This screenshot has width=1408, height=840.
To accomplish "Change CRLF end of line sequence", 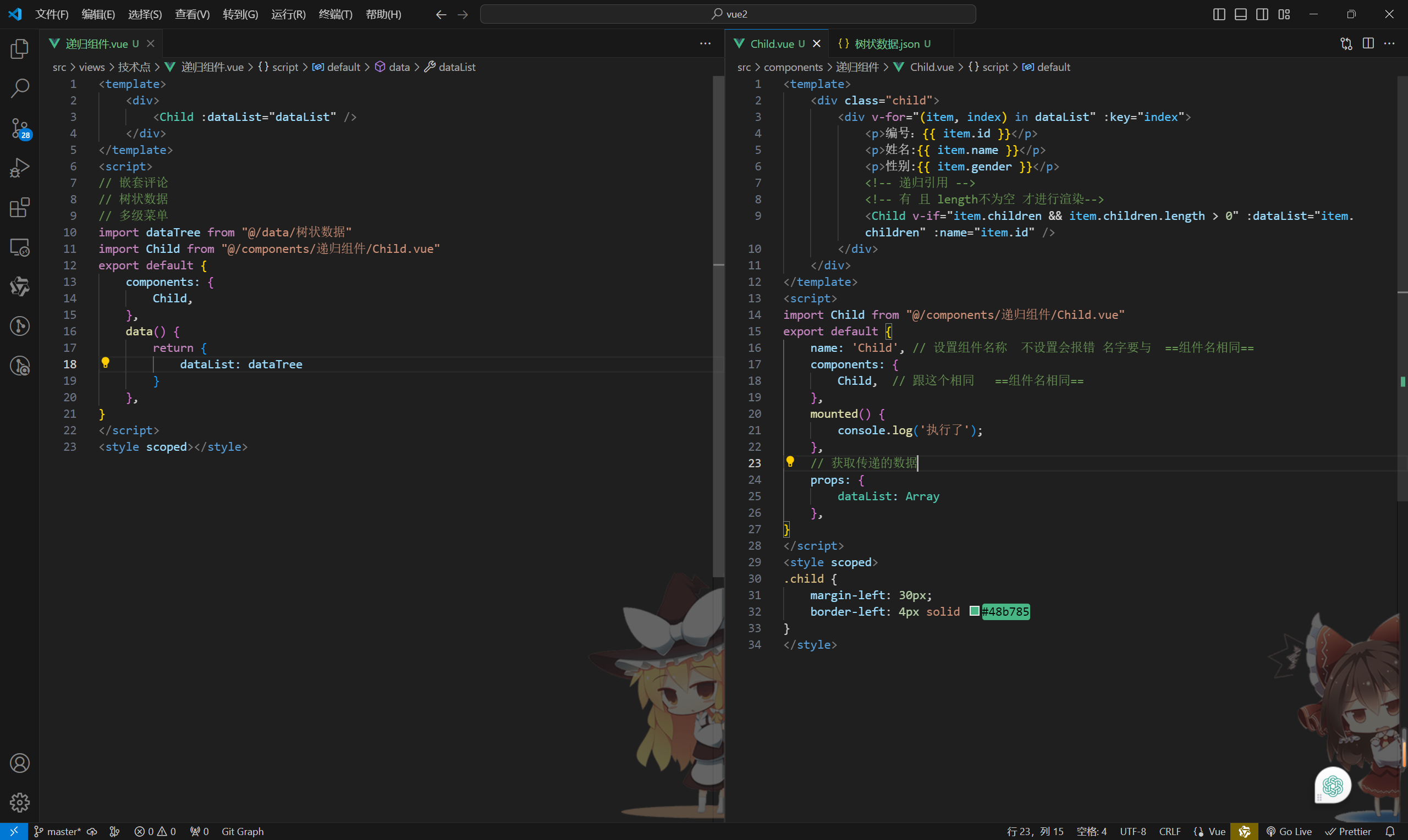I will (1170, 831).
